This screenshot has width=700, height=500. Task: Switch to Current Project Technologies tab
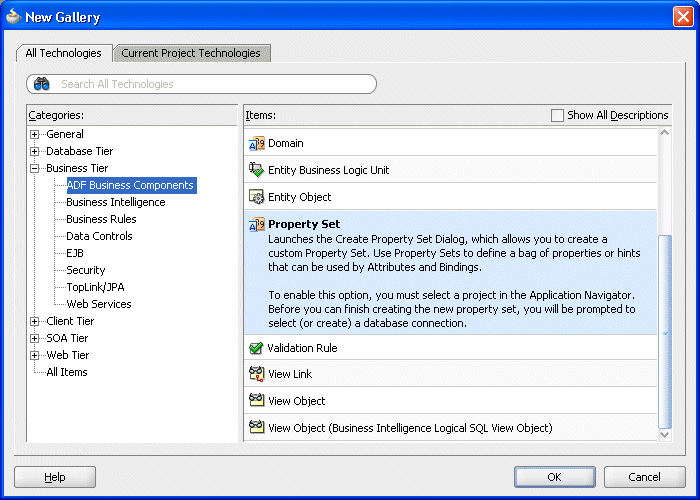pyautogui.click(x=191, y=53)
